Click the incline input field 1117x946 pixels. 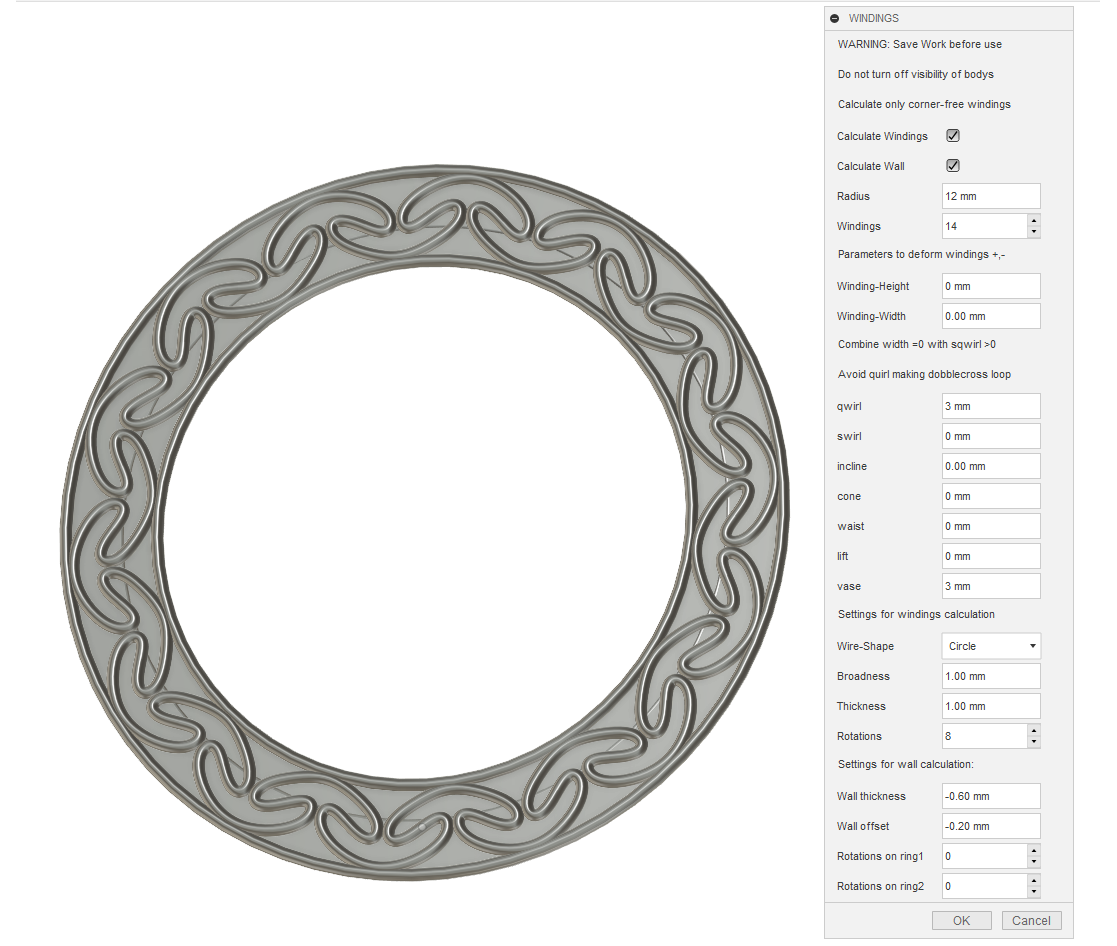pos(990,466)
